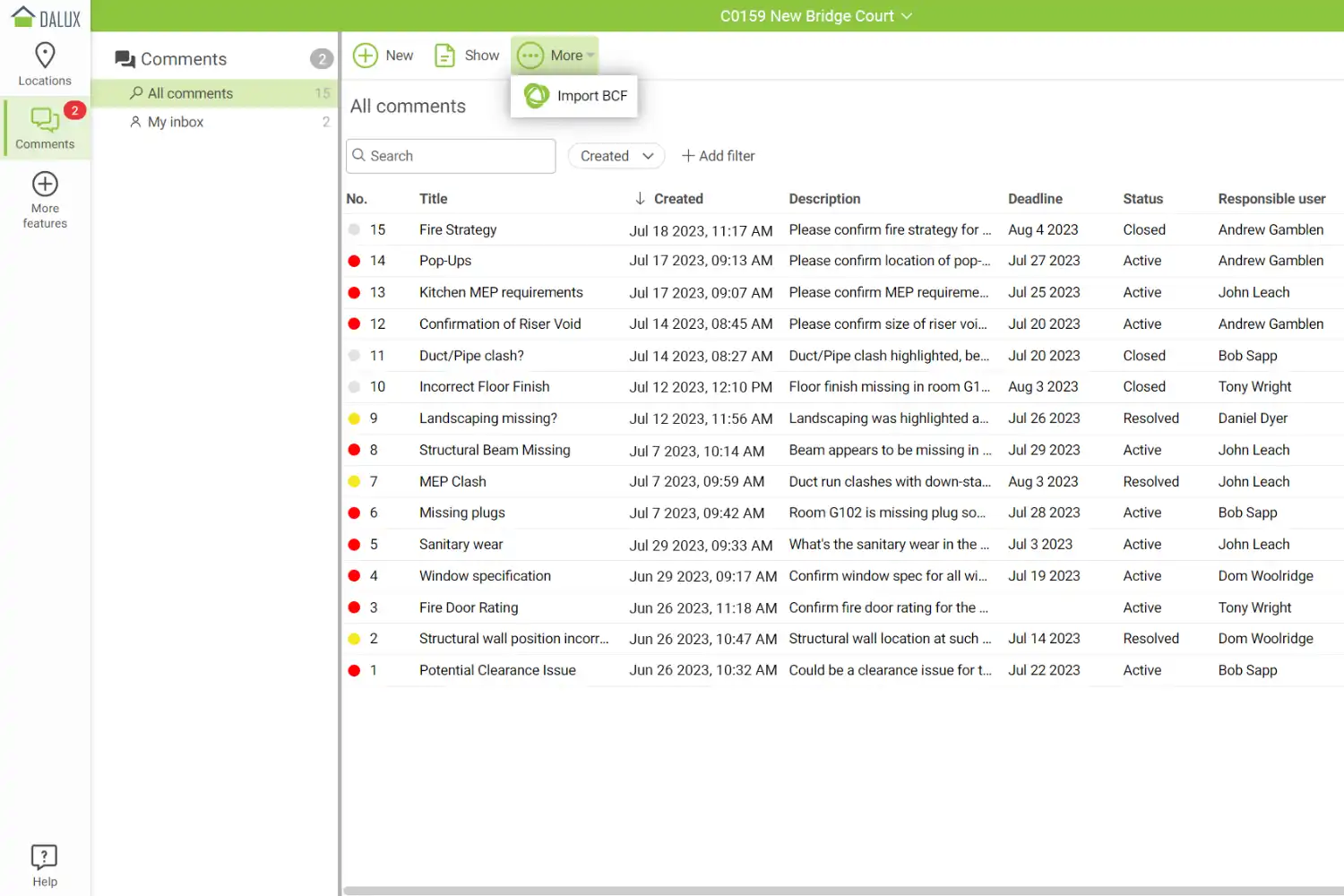Viewport: 1344px width, 896px height.
Task: Click red status dot for Potential Clearance Issue
Action: click(354, 670)
